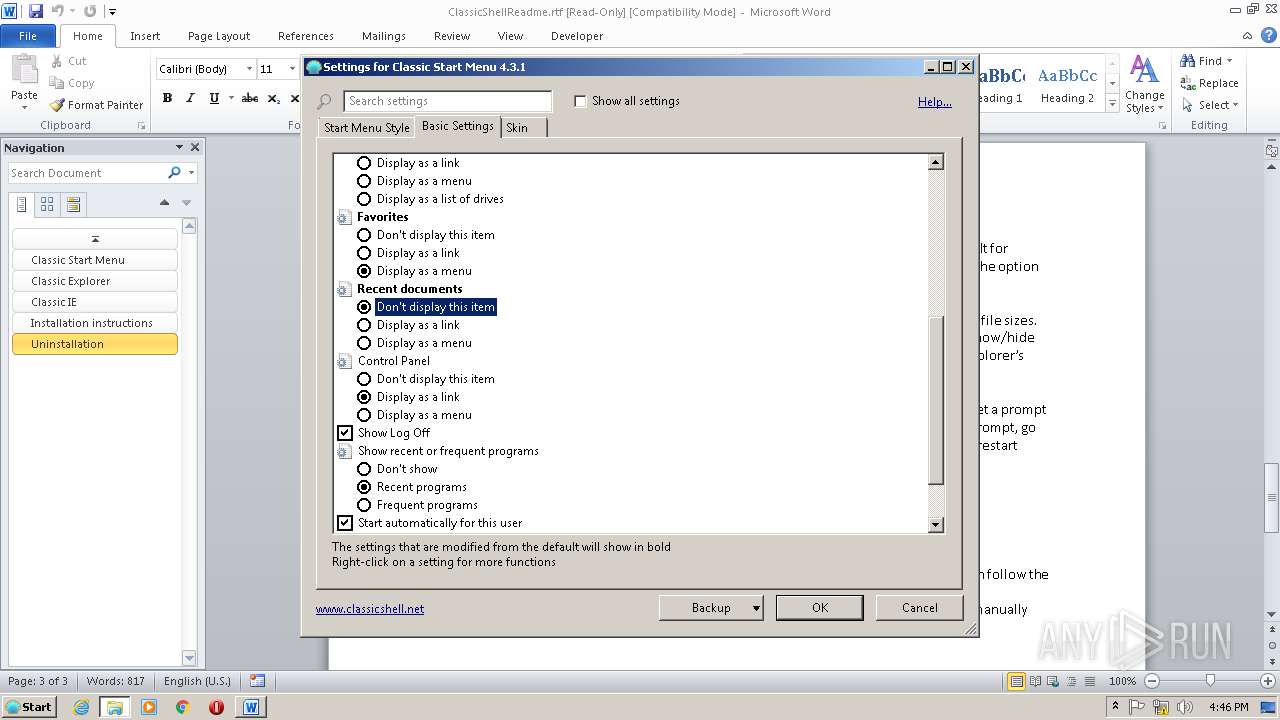
Task: Open the Page Layout ribbon tab
Action: 219,36
